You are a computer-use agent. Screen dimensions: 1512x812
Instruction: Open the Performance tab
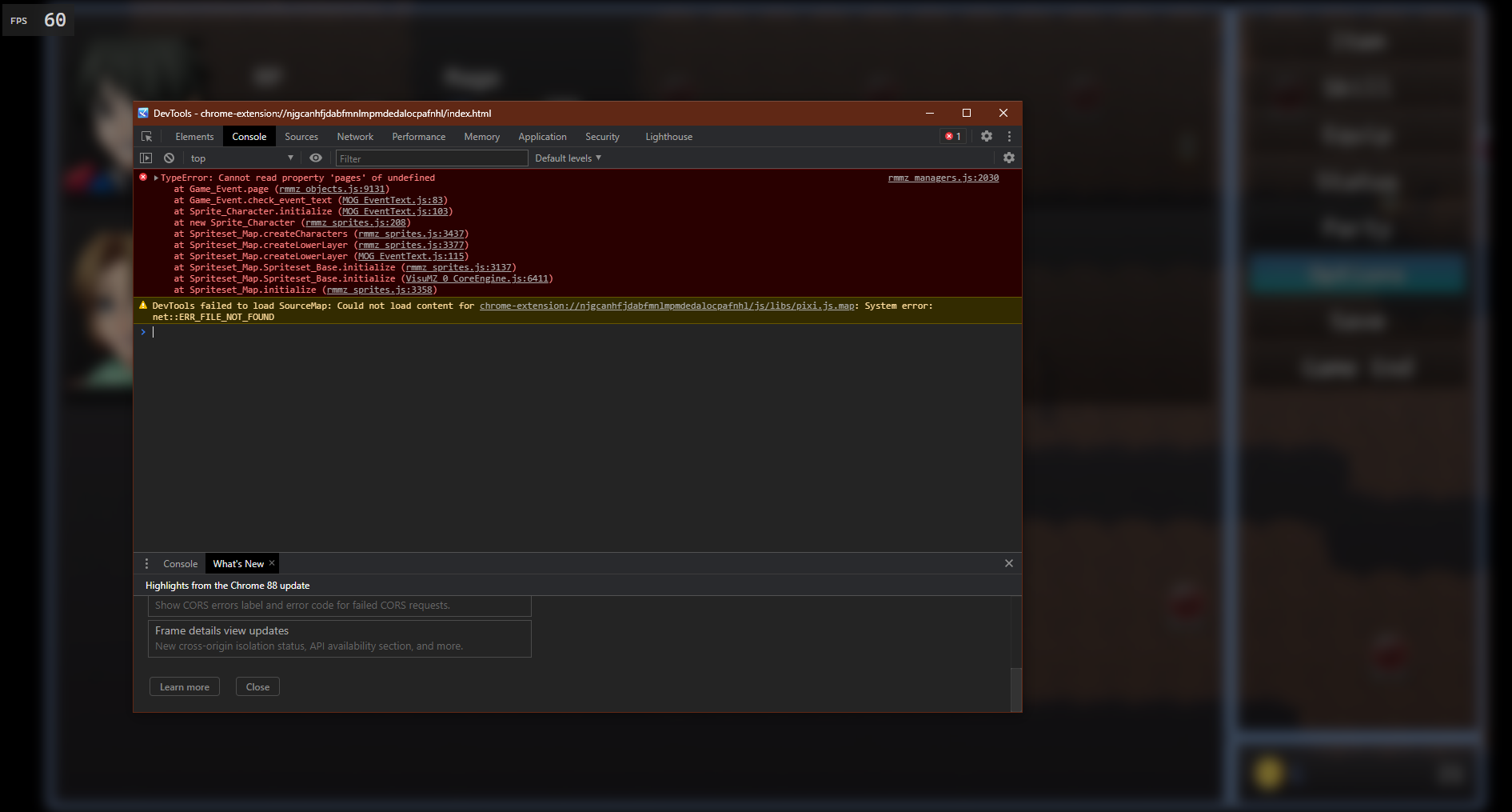[x=419, y=137]
